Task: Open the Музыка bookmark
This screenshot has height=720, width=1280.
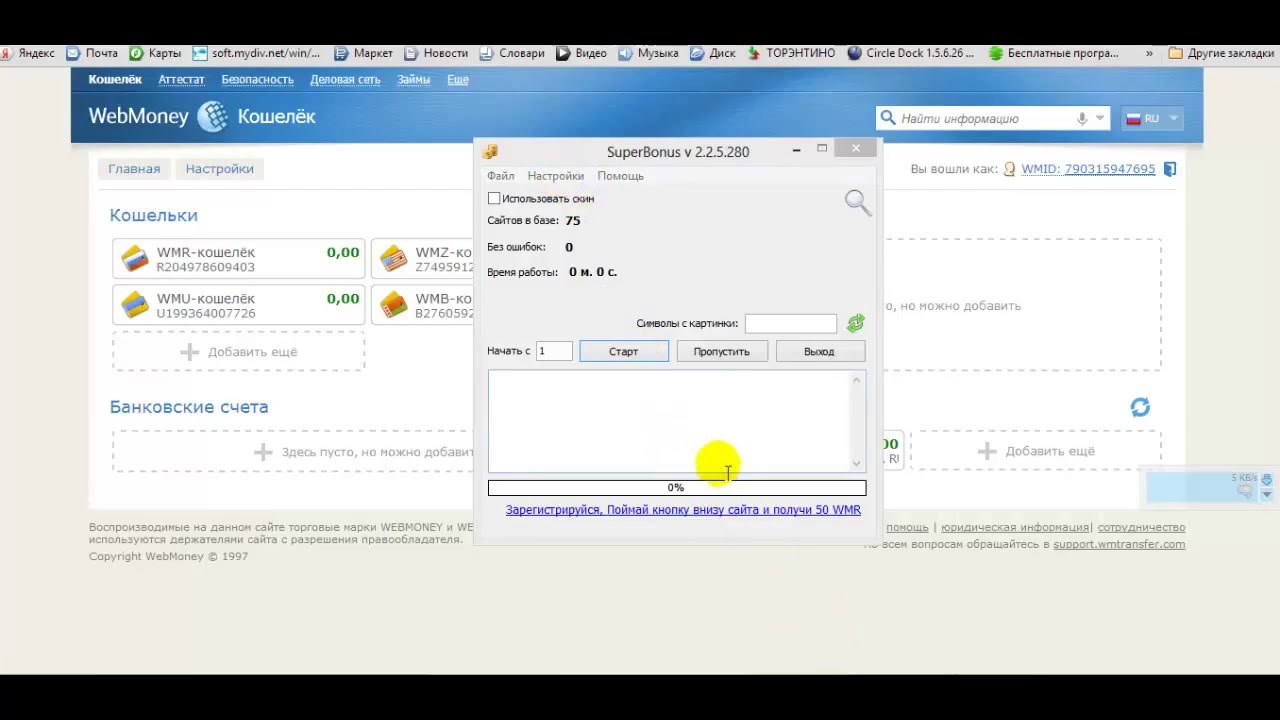Action: pos(648,53)
